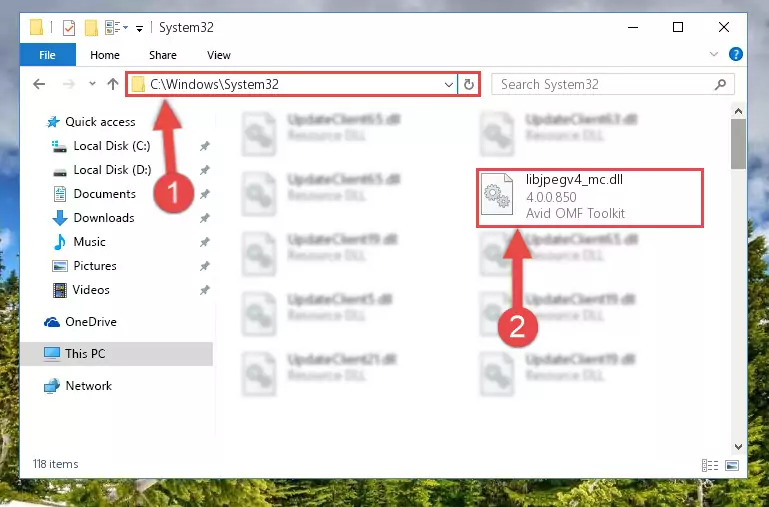Screen dimensions: 769x507
Task: Click the search magnifier icon
Action: point(720,84)
